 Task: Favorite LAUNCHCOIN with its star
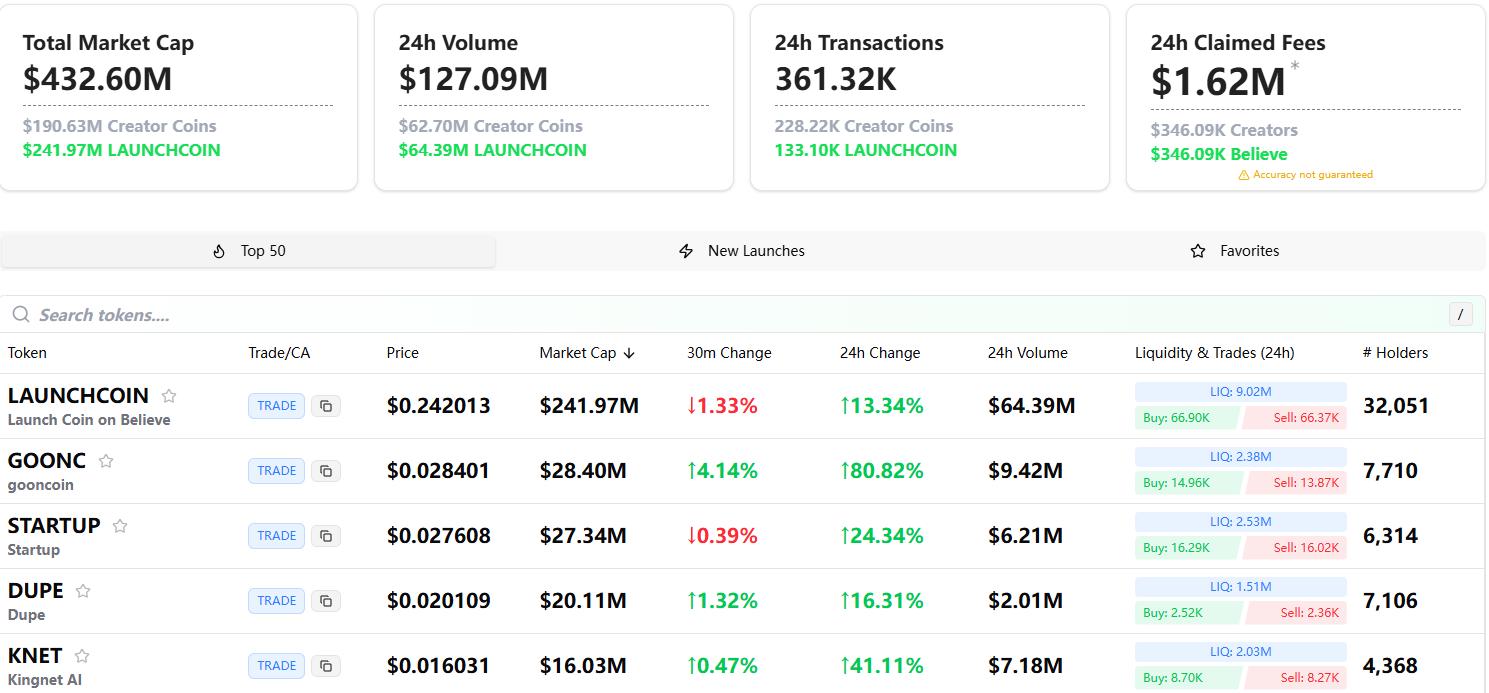pyautogui.click(x=169, y=396)
